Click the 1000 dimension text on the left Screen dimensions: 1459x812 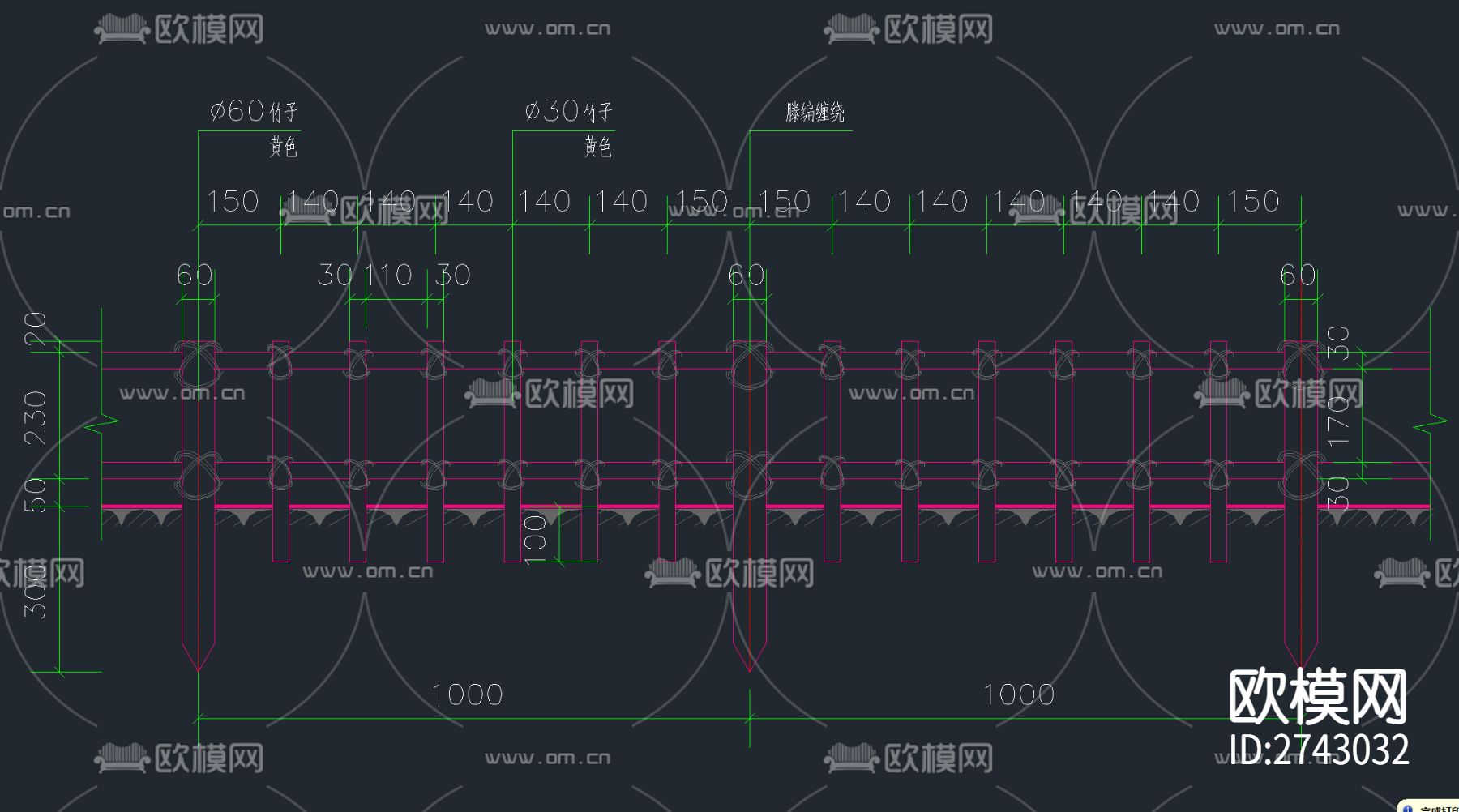[x=468, y=694]
